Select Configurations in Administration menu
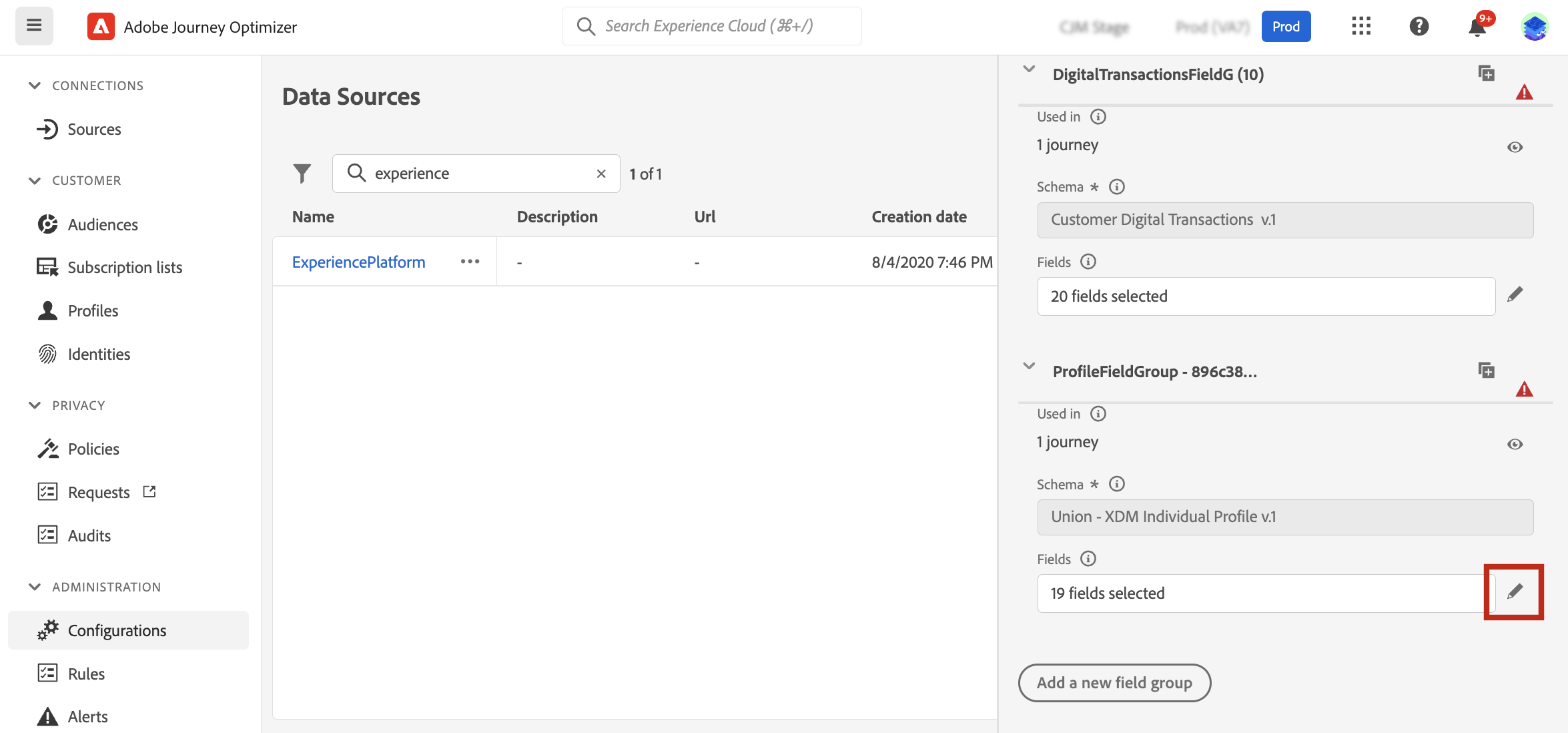The height and width of the screenshot is (733, 1568). (117, 630)
